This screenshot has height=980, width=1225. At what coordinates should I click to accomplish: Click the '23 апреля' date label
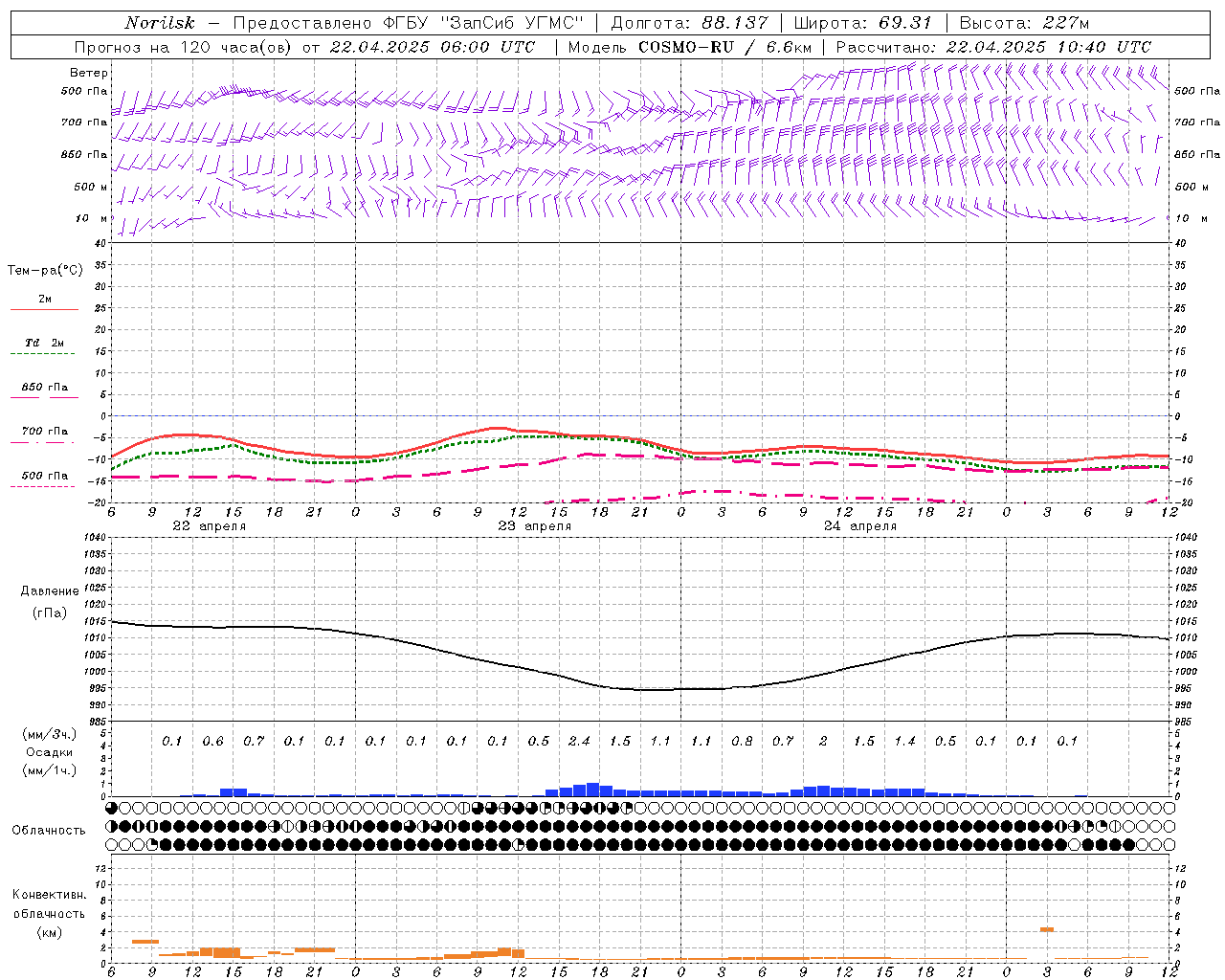535,526
